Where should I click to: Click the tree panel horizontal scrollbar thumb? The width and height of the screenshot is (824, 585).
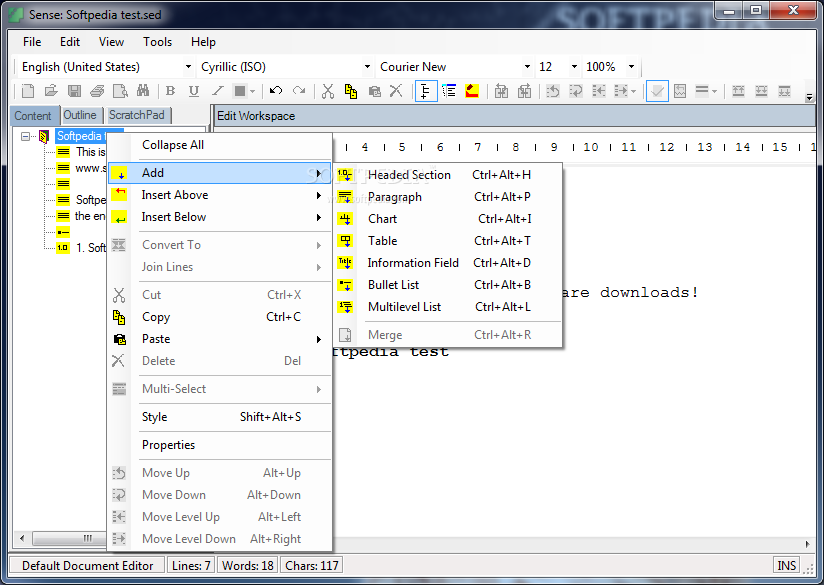click(69, 538)
